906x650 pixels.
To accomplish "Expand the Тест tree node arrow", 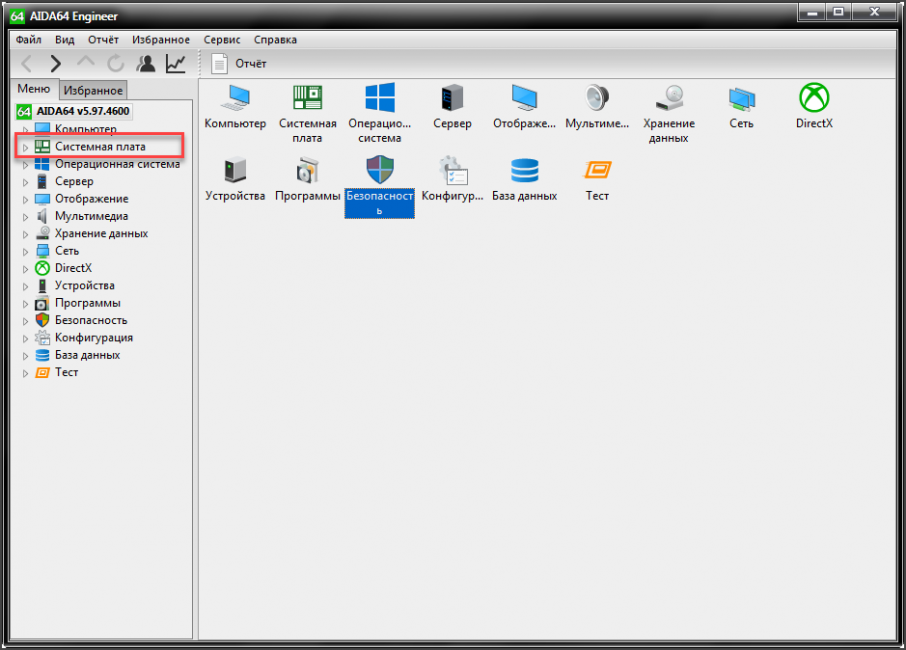I will (26, 373).
